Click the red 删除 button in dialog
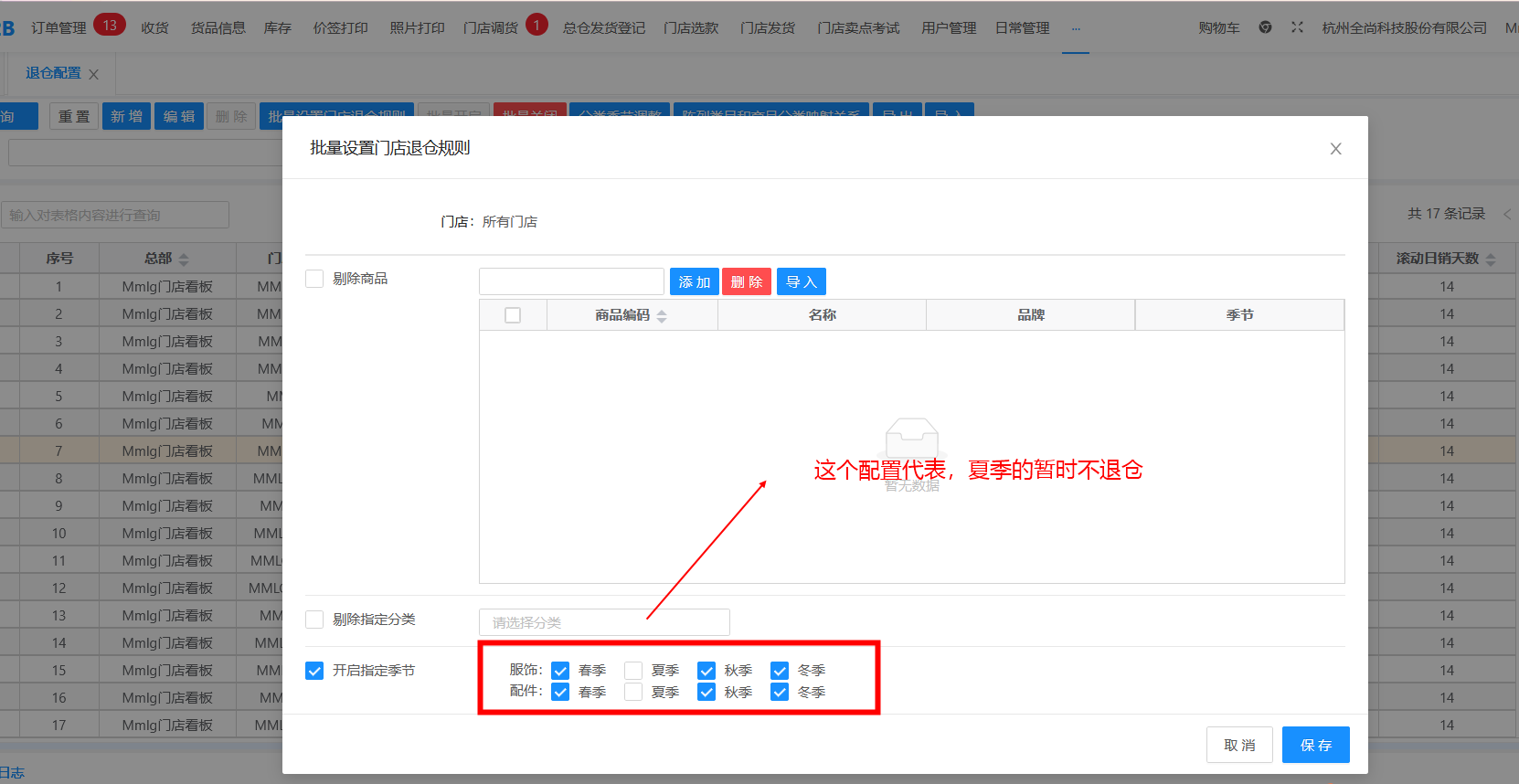 746,281
